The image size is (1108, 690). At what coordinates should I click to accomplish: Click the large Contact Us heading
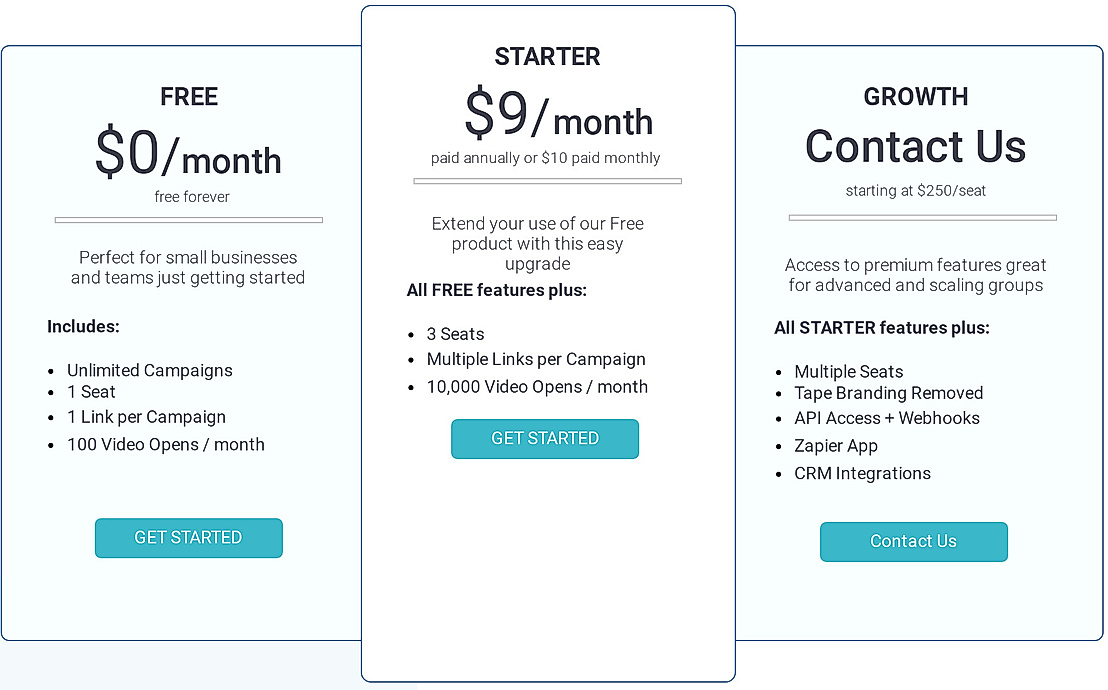point(915,147)
